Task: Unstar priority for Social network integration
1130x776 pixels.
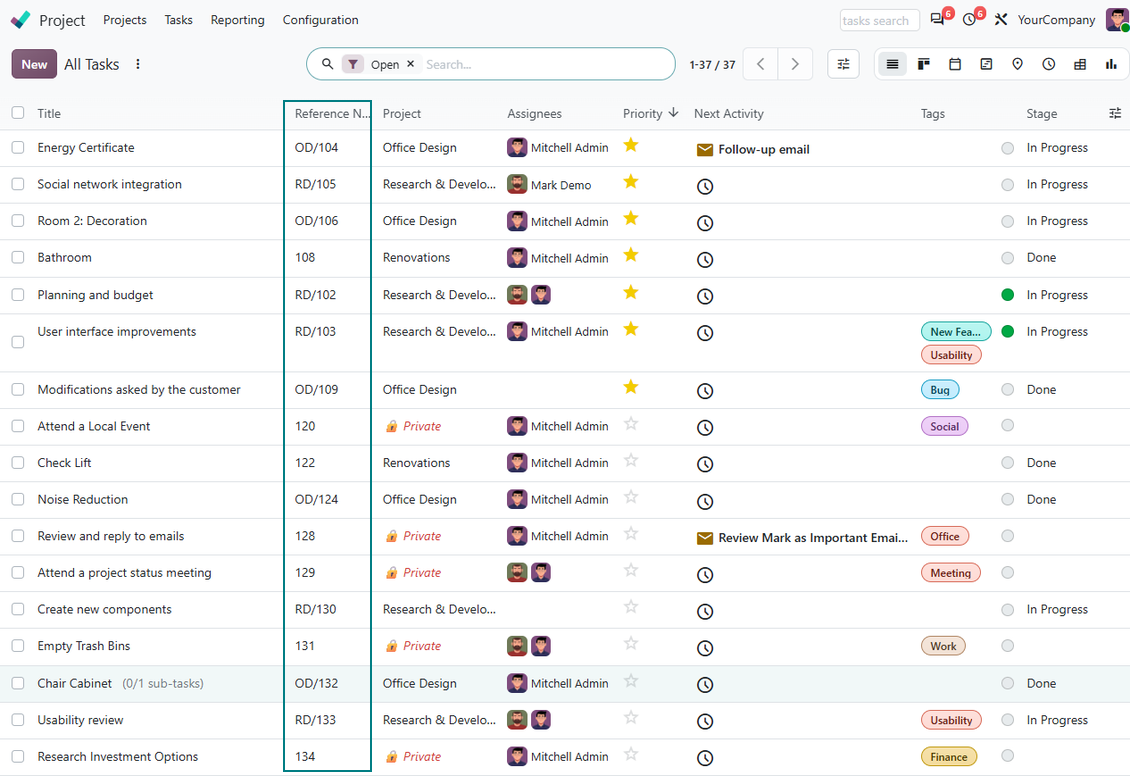Action: pos(631,182)
